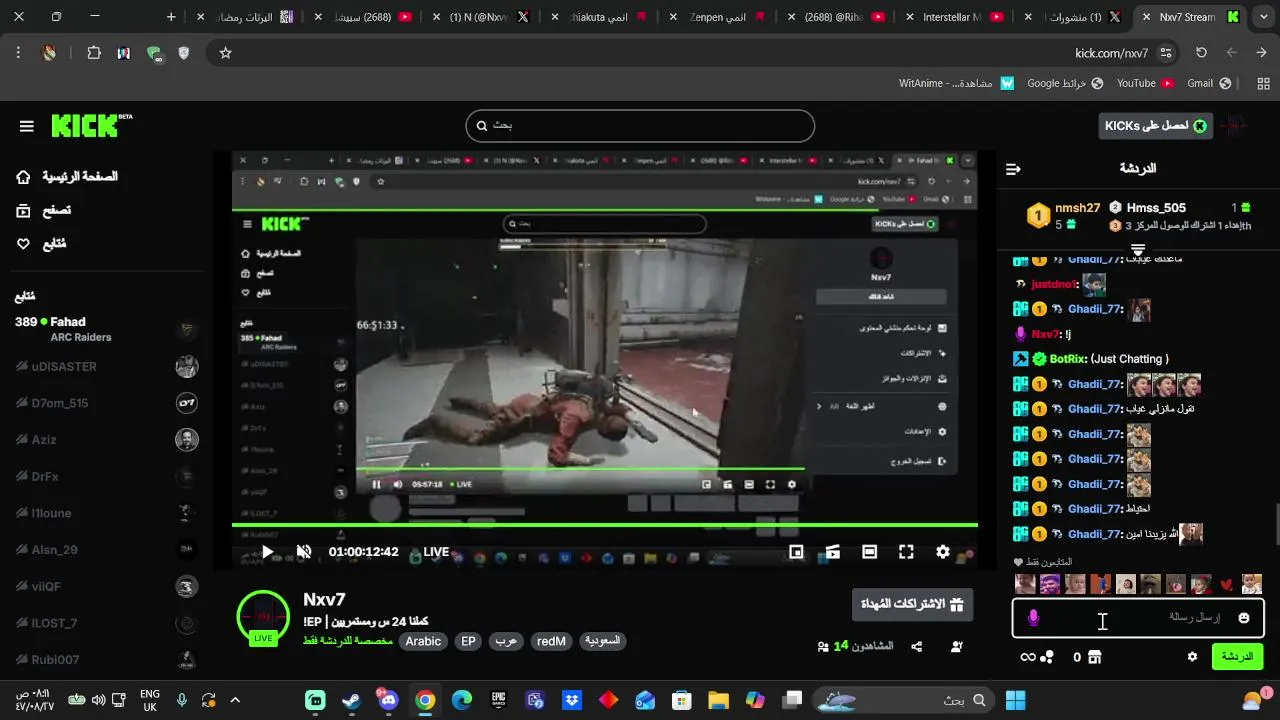Click the Windows Start button
The width and height of the screenshot is (1280, 720).
pyautogui.click(x=1016, y=700)
